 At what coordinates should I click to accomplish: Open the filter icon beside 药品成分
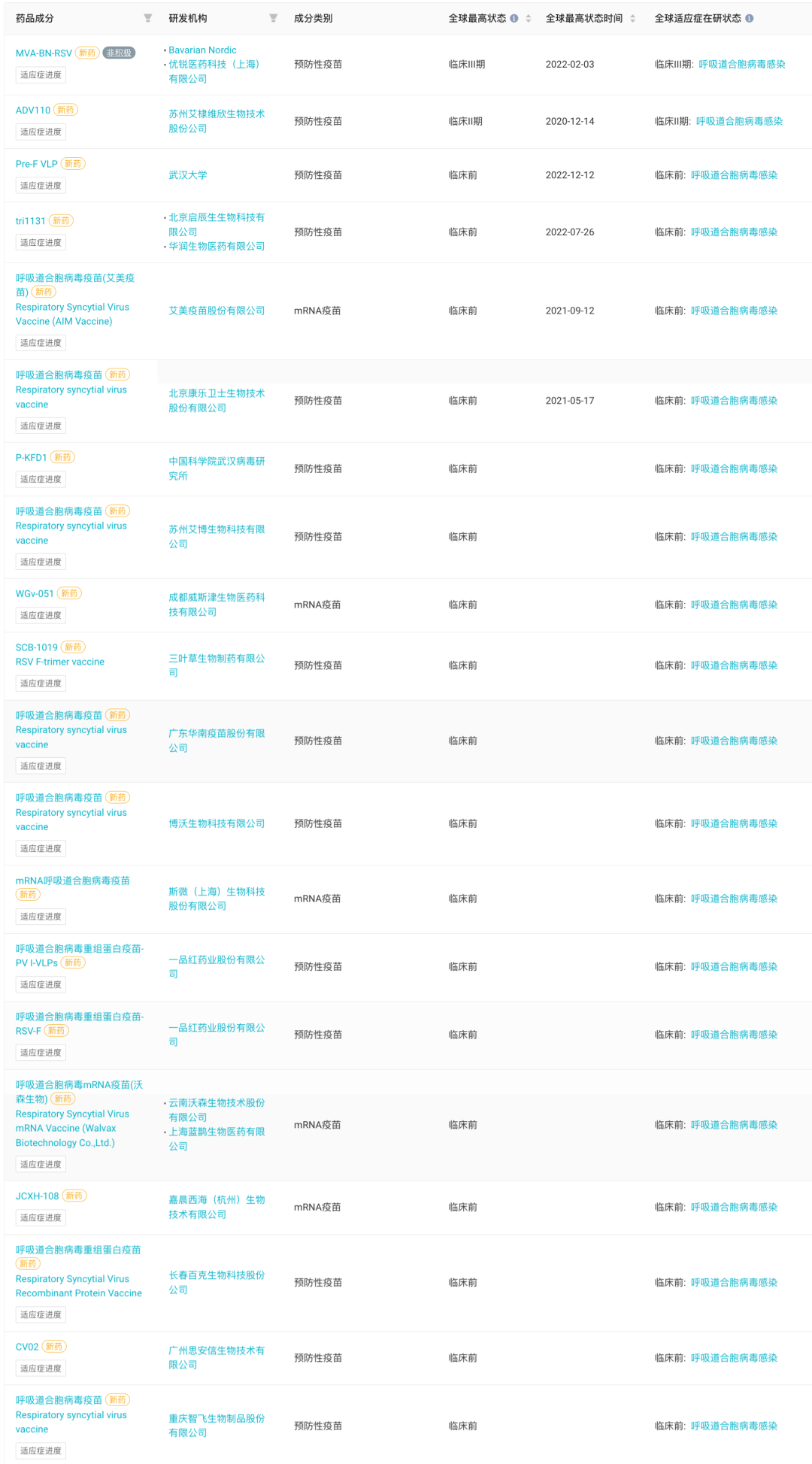tap(148, 18)
